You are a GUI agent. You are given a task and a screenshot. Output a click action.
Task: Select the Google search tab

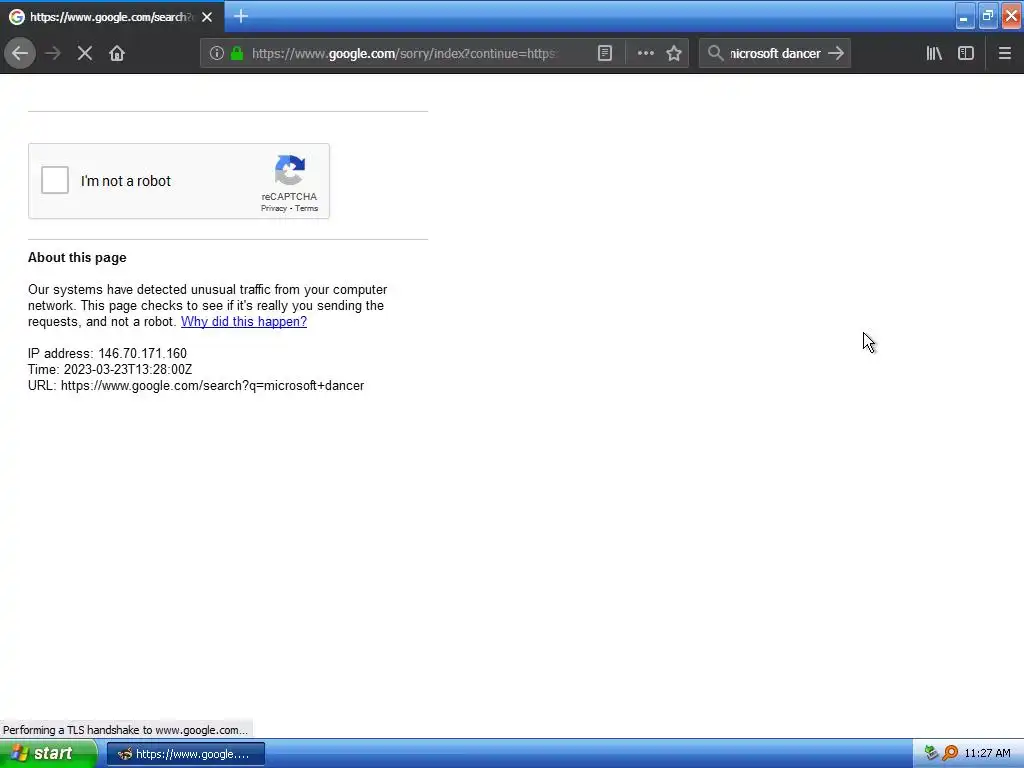111,17
